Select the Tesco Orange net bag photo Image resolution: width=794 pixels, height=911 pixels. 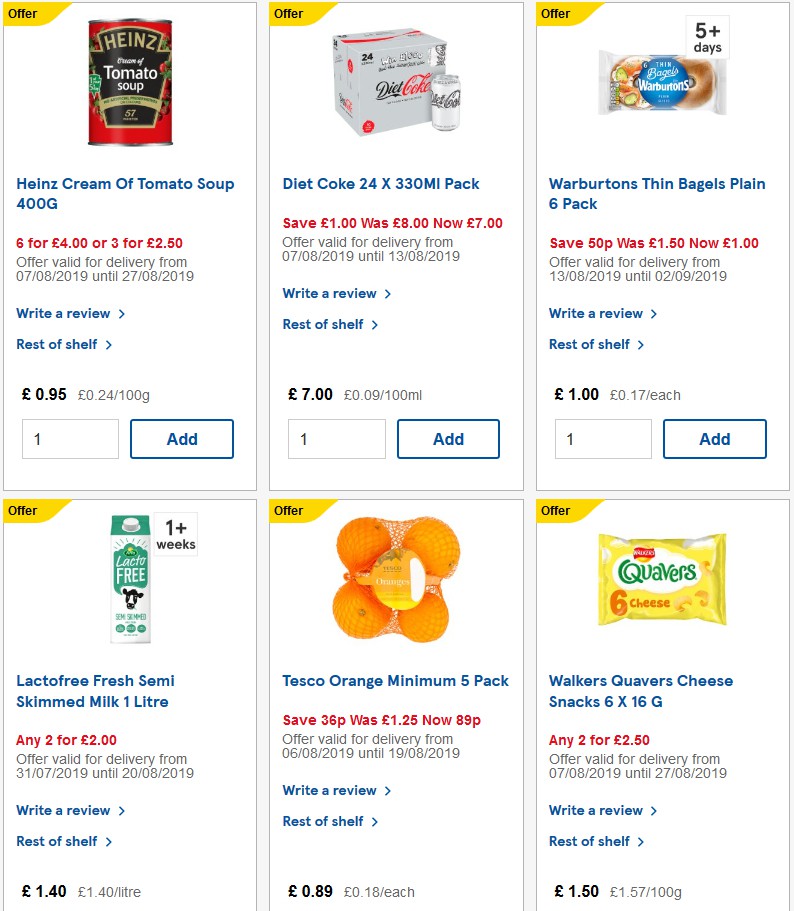pyautogui.click(x=395, y=578)
